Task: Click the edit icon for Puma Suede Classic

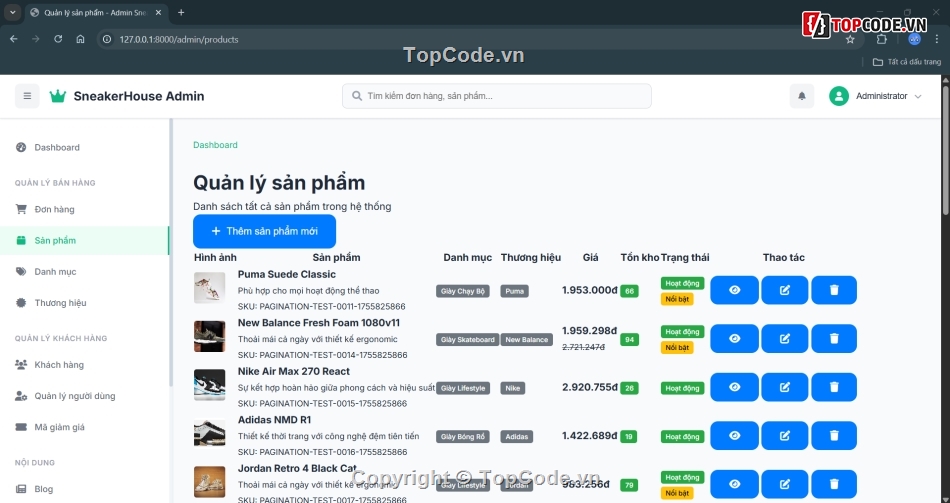Action: [x=784, y=290]
